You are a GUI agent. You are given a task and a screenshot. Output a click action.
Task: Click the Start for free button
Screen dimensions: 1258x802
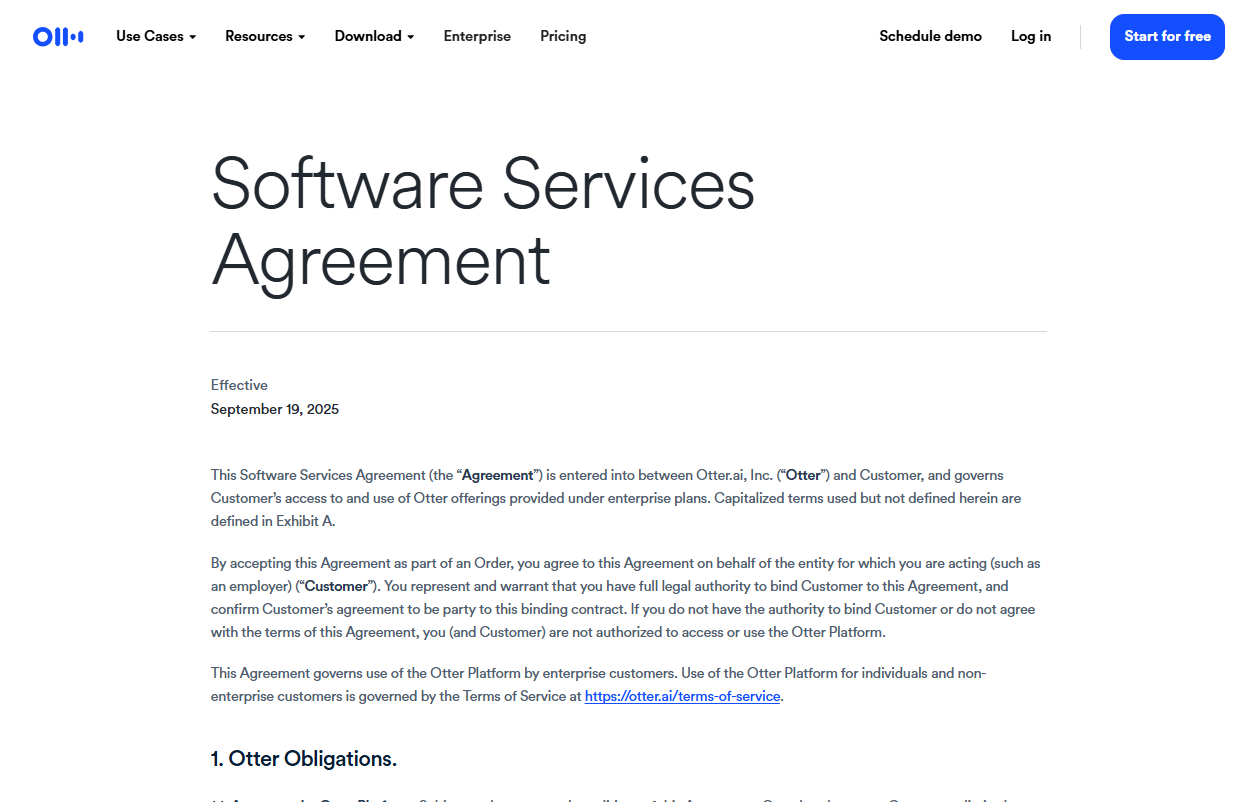(1167, 37)
